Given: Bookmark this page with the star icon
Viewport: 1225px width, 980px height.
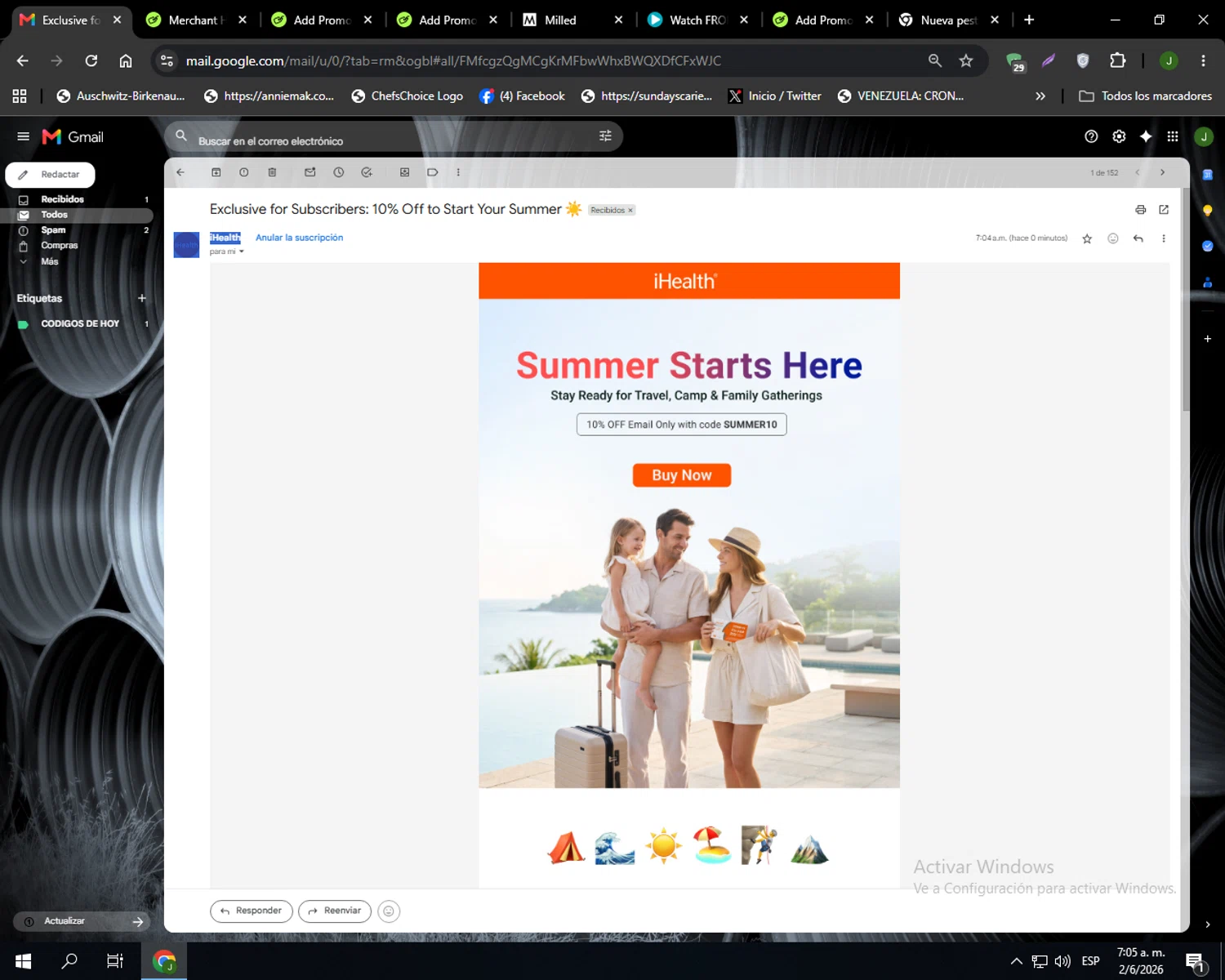Looking at the screenshot, I should point(966,60).
